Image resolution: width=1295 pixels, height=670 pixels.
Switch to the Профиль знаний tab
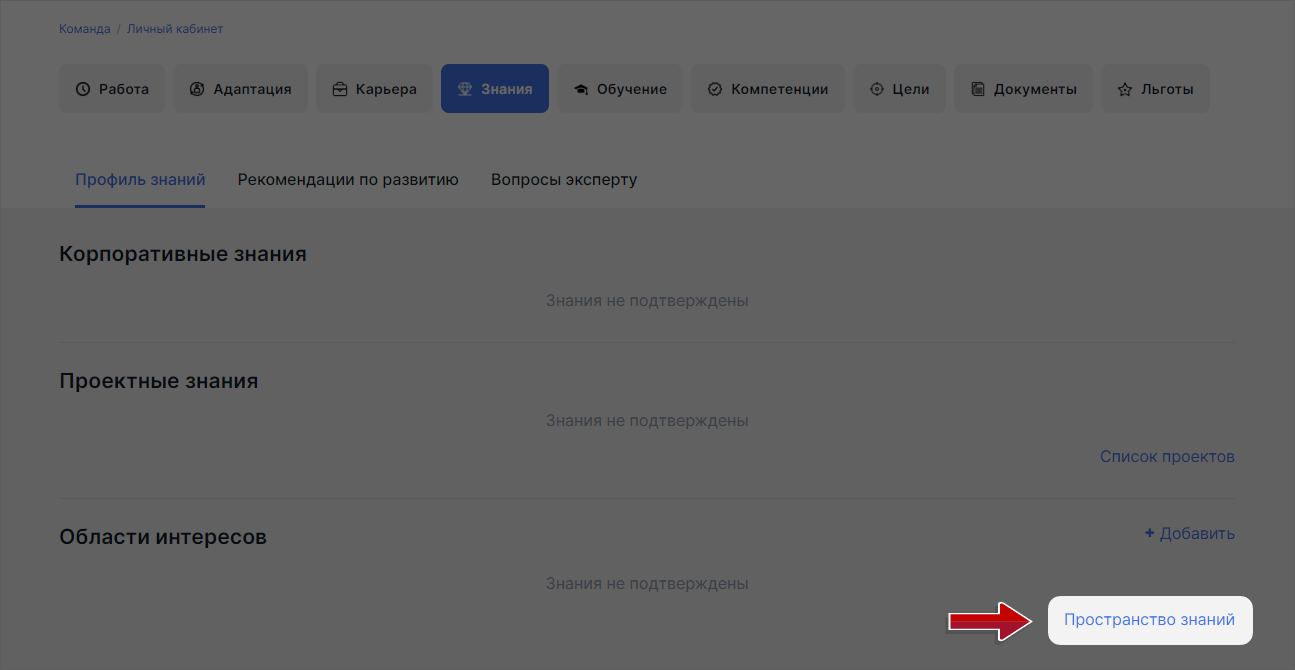(140, 179)
